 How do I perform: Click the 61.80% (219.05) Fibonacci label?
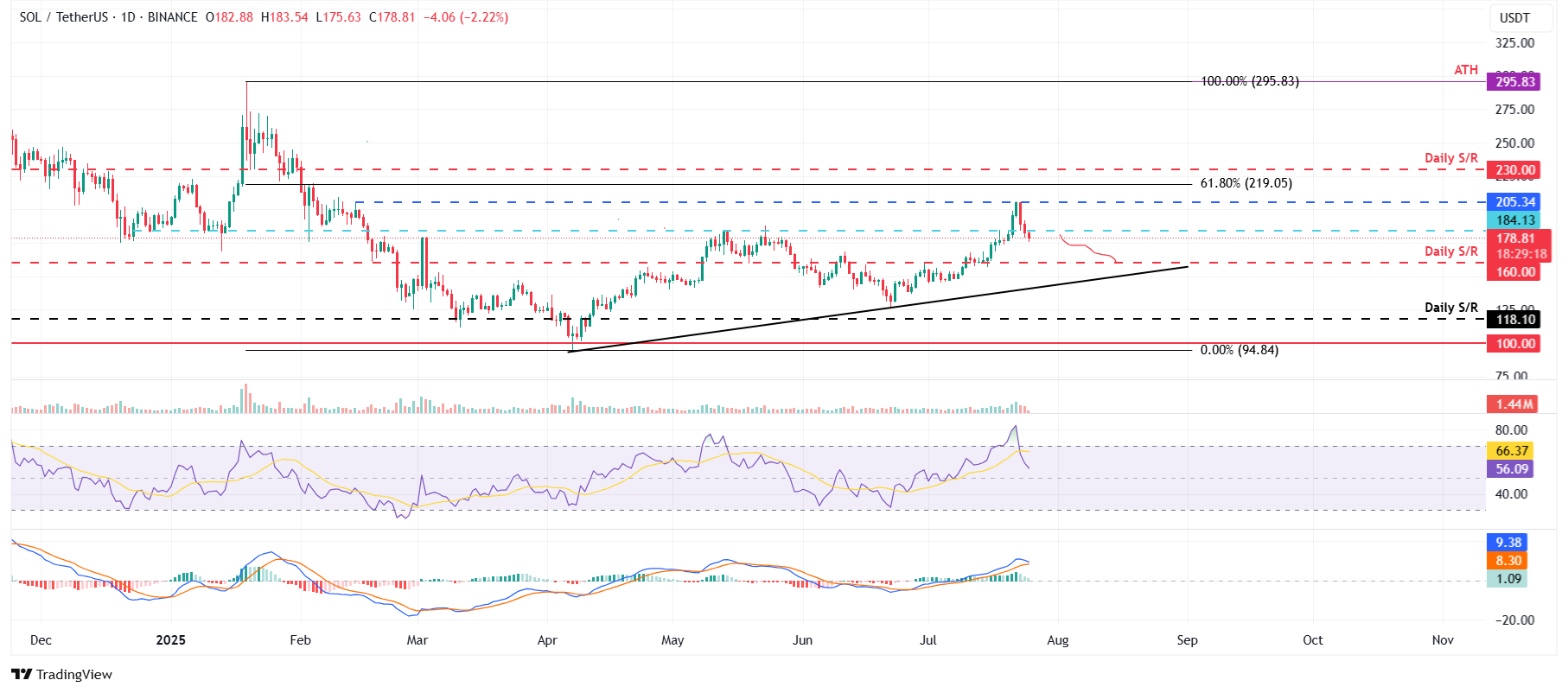1246,183
